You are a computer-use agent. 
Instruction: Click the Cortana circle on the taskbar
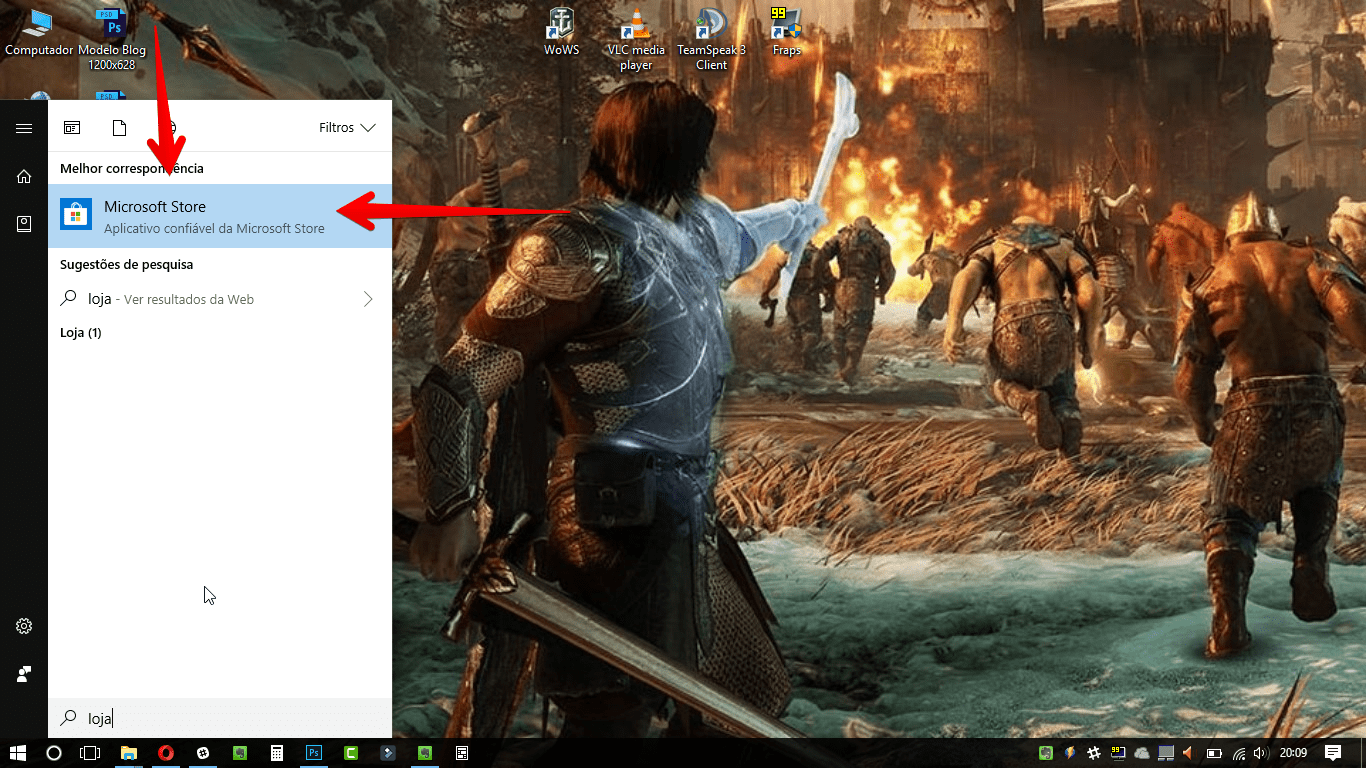(x=54, y=753)
